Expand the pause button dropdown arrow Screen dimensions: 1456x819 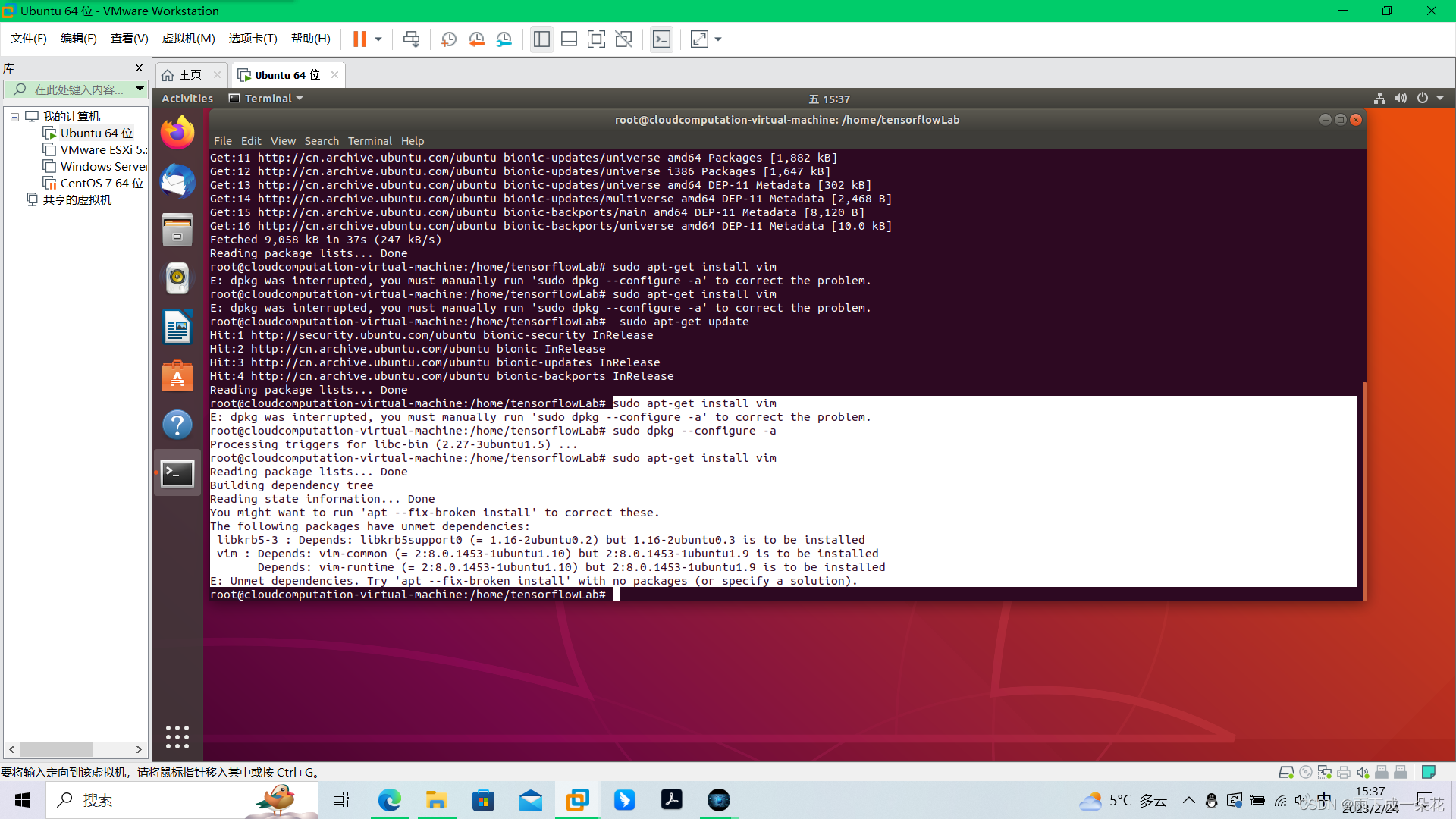378,39
